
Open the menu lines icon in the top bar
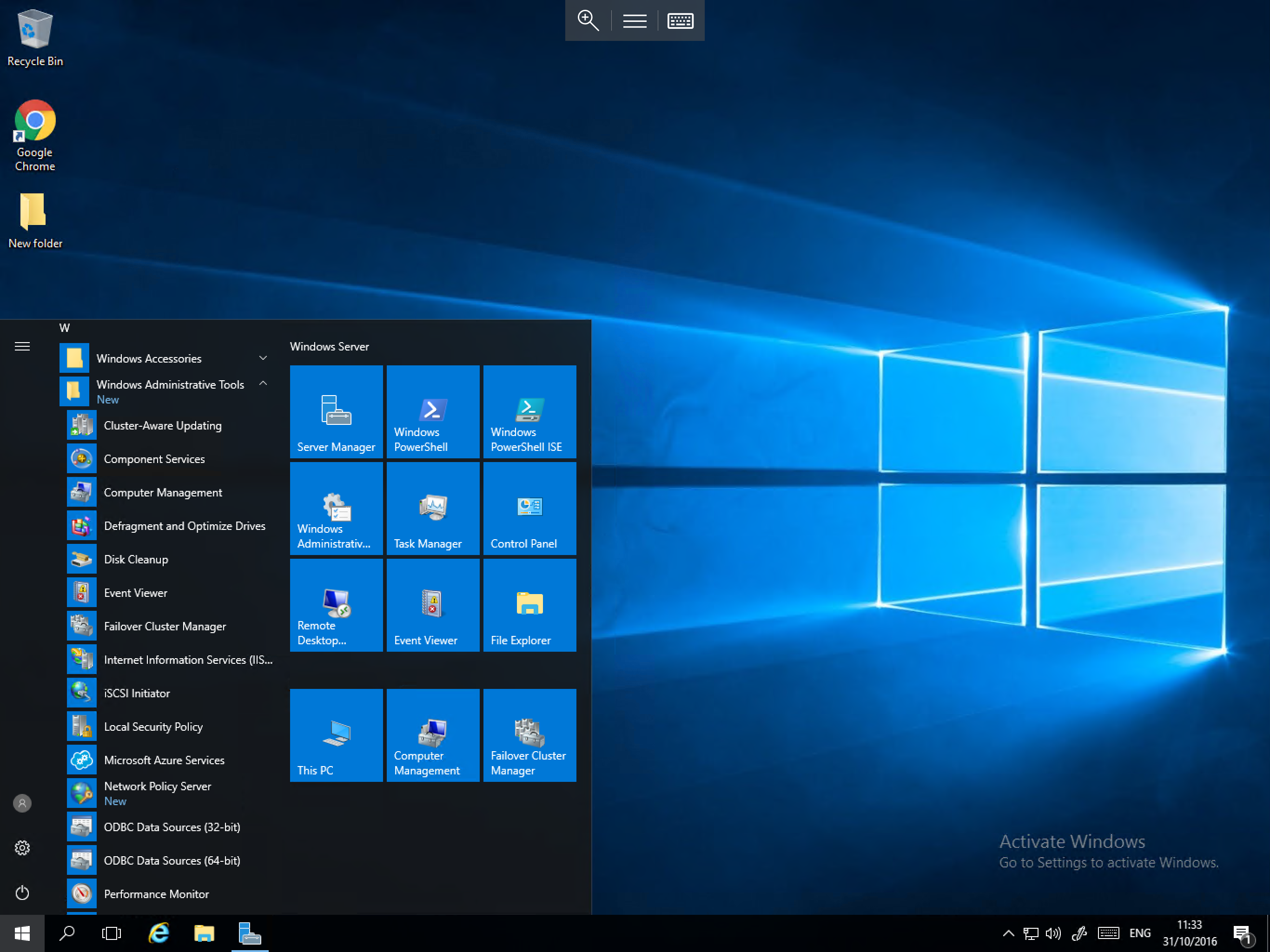click(x=635, y=20)
